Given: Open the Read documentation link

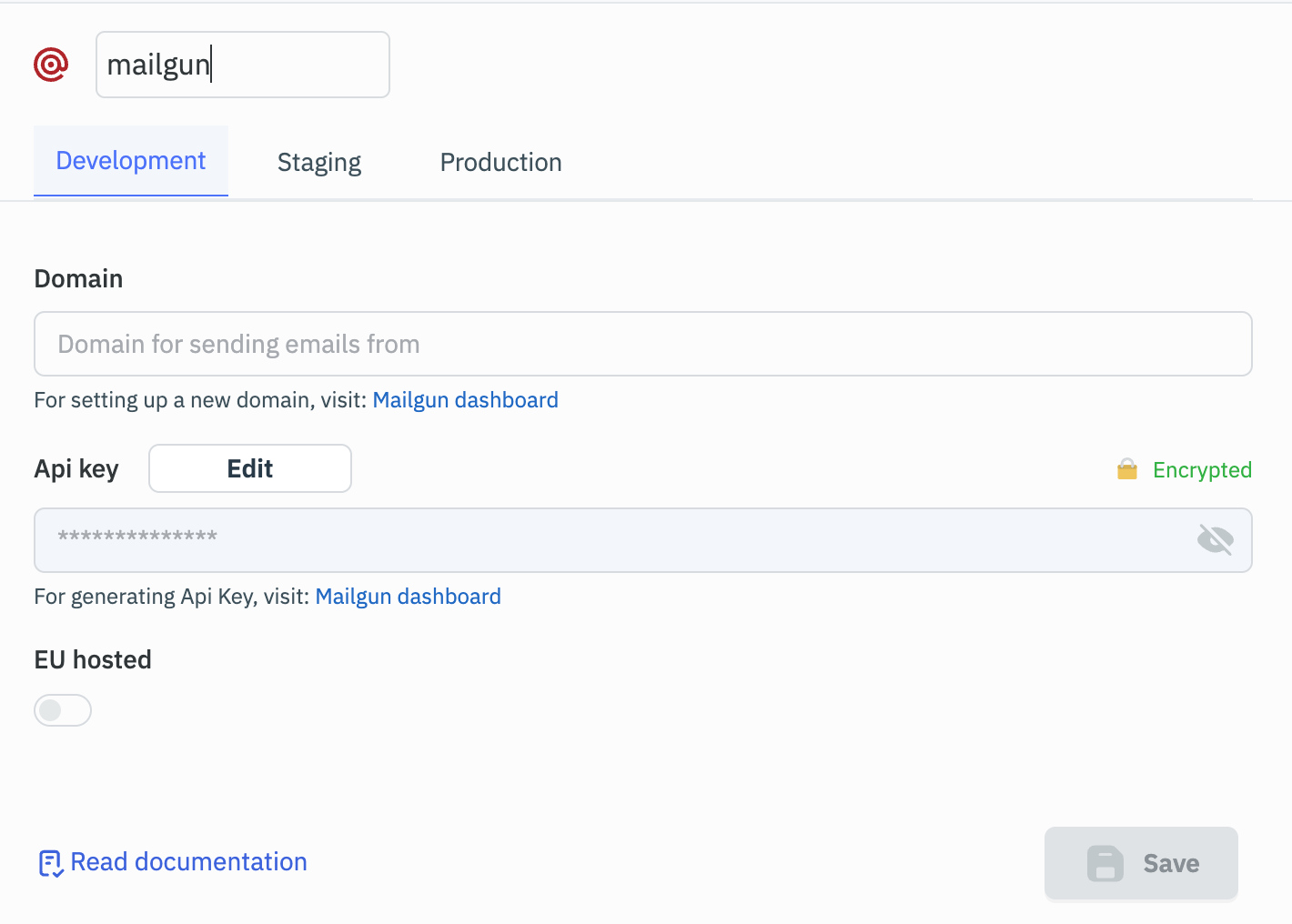Looking at the screenshot, I should tap(188, 862).
